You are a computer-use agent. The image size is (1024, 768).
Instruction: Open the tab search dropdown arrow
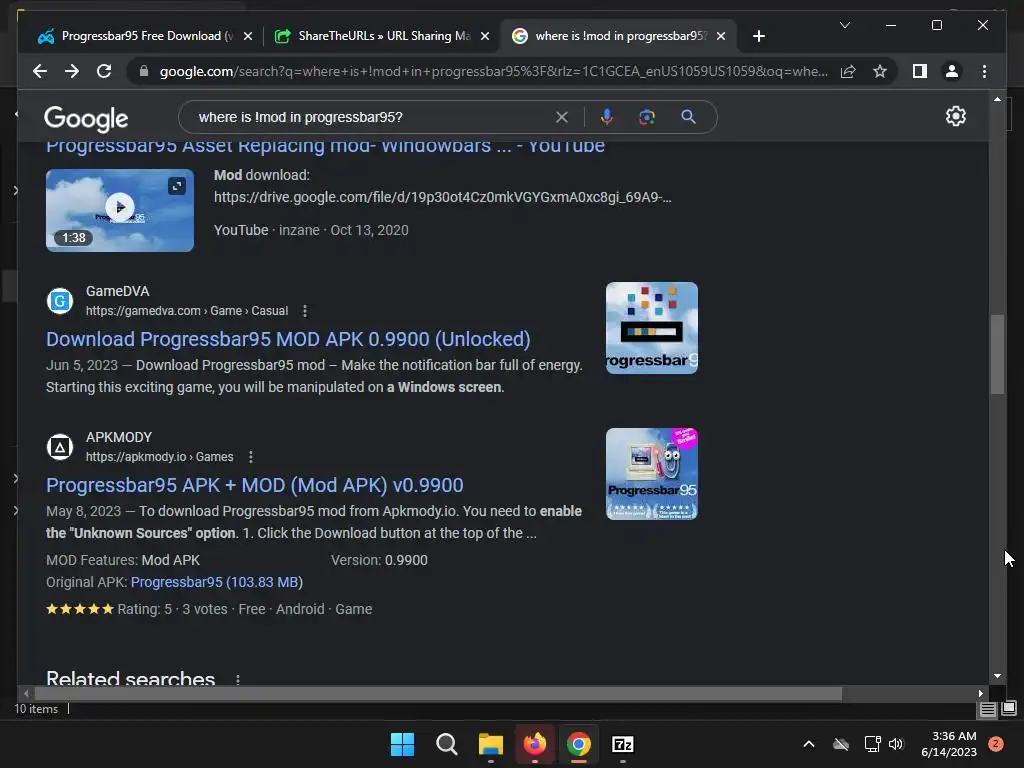844,25
